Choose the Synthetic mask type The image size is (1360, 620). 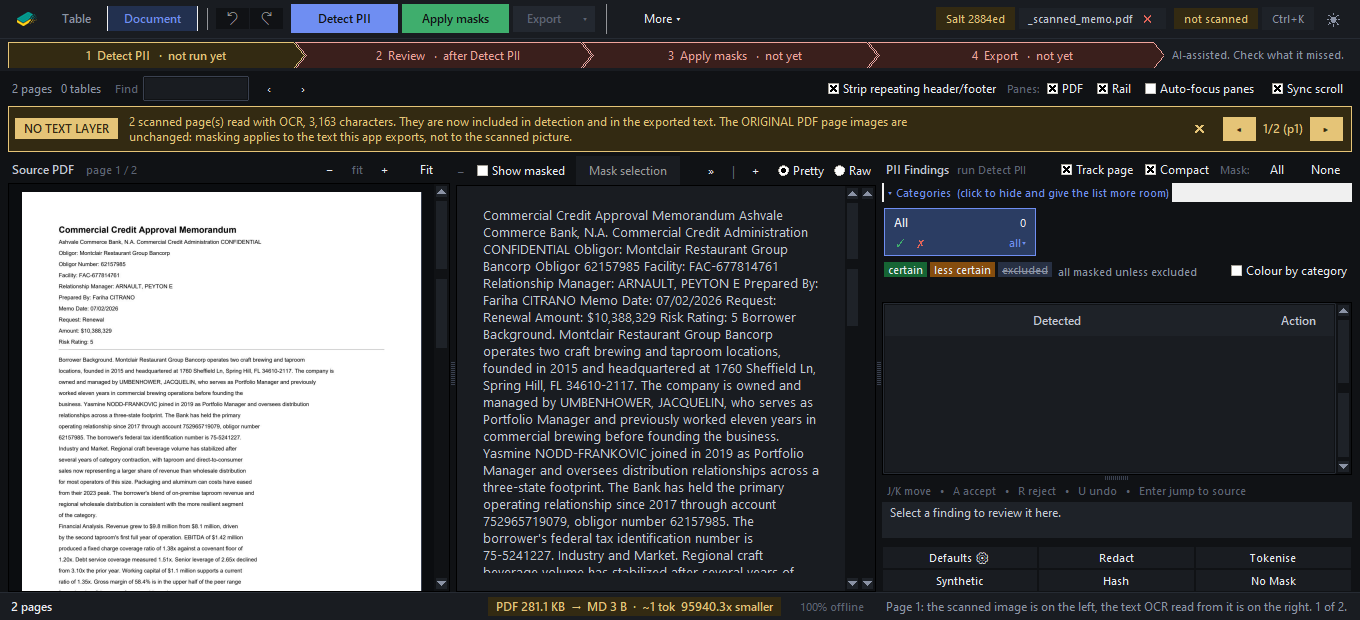(x=960, y=581)
